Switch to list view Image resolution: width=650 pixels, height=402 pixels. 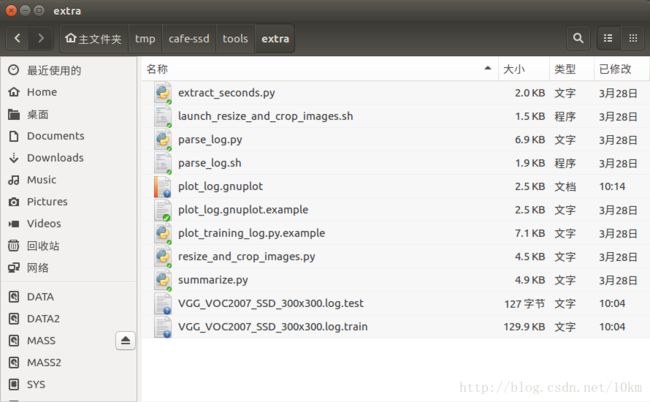(608, 39)
